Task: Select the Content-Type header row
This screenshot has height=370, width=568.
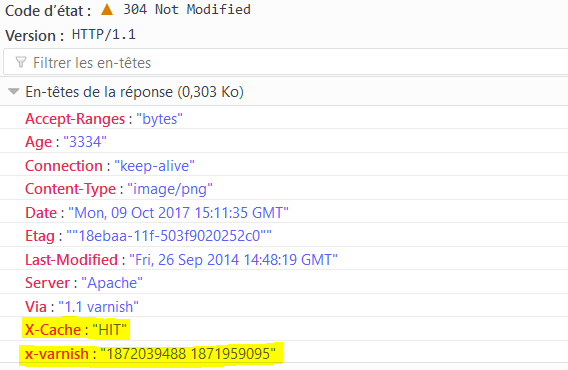Action: [284, 188]
